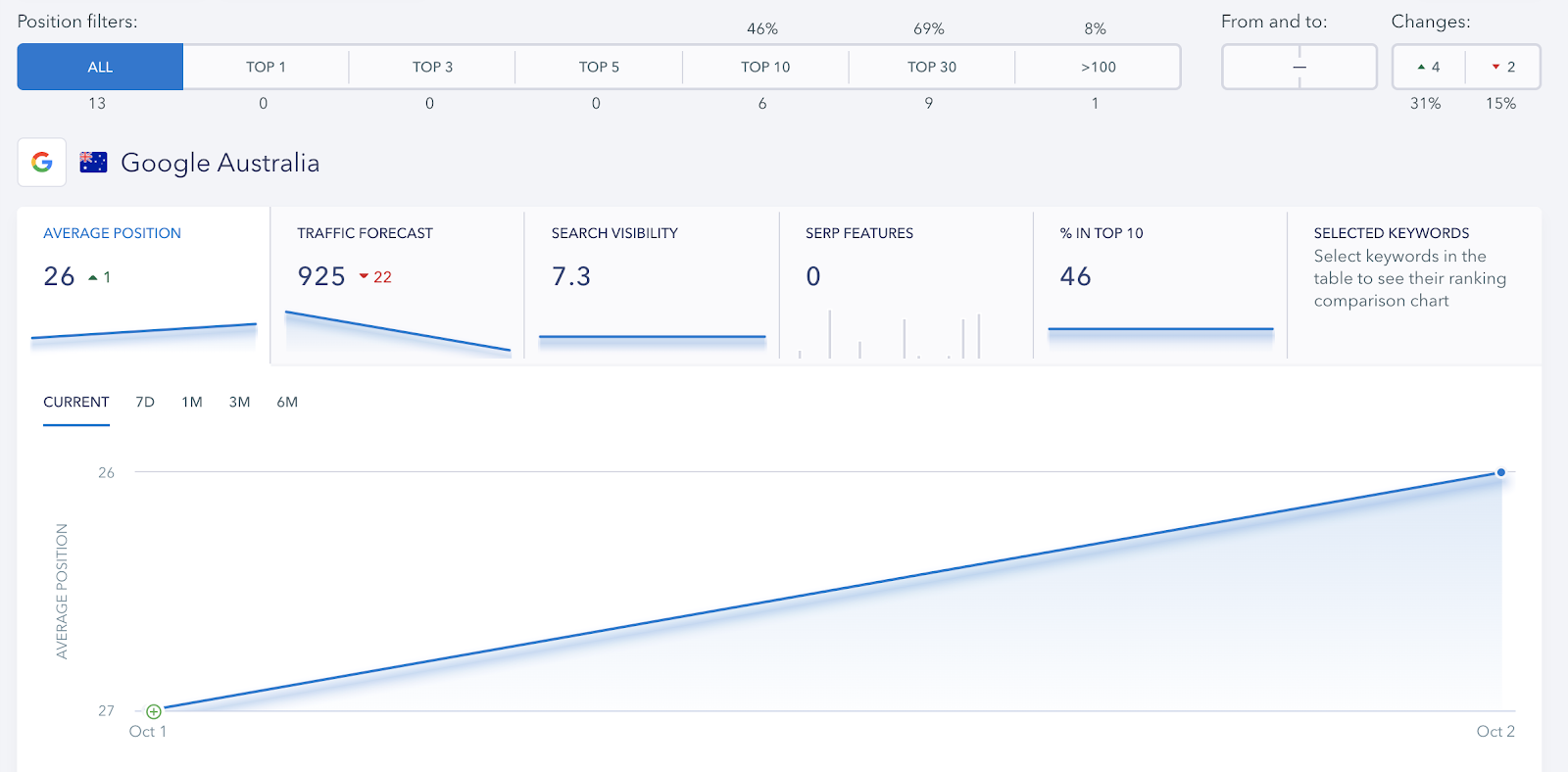1568x772 pixels.
Task: Select the TOP 3 position filter
Action: (432, 67)
